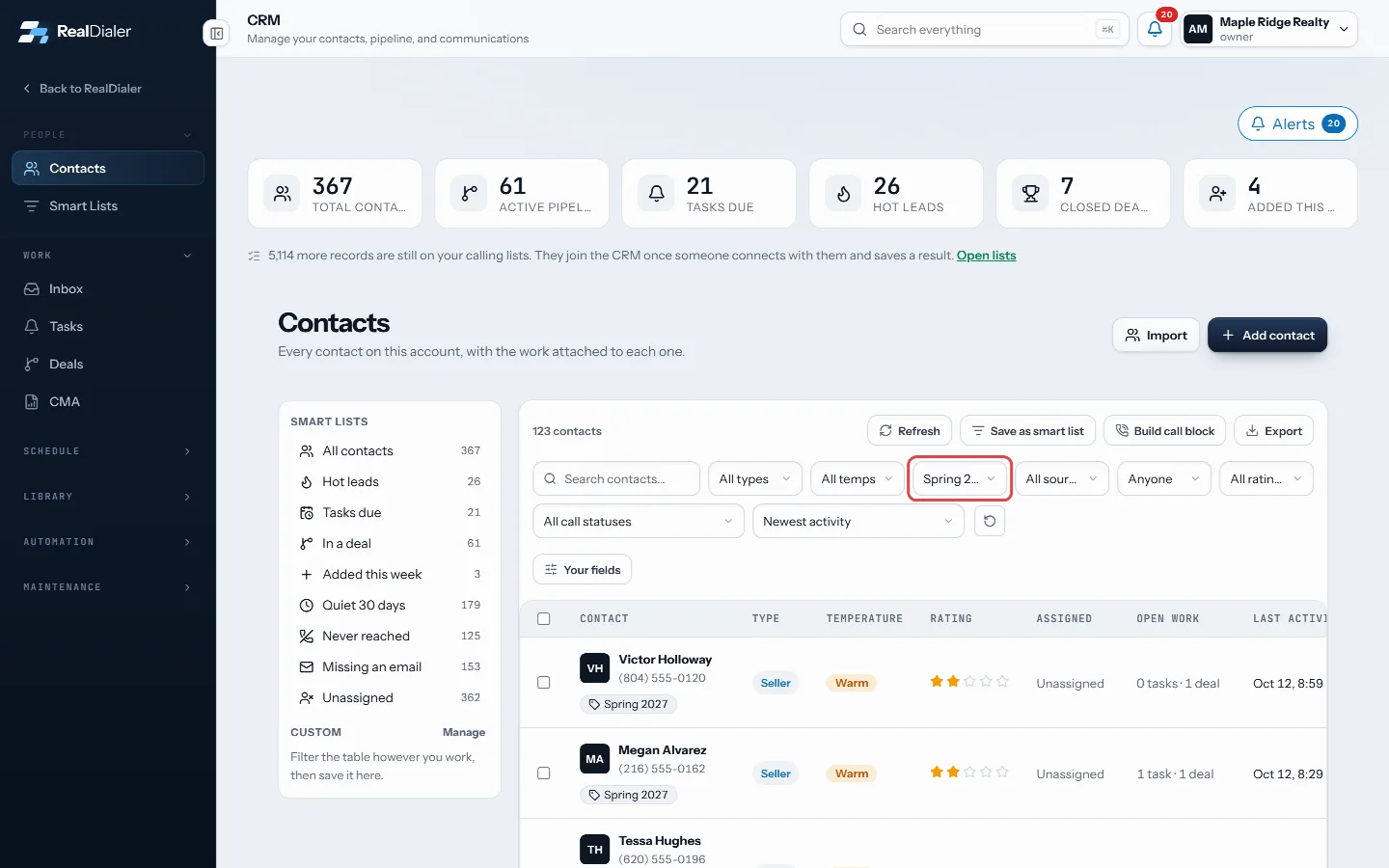Click the Spring 2027 tag on Megan Alvarez

[x=628, y=795]
